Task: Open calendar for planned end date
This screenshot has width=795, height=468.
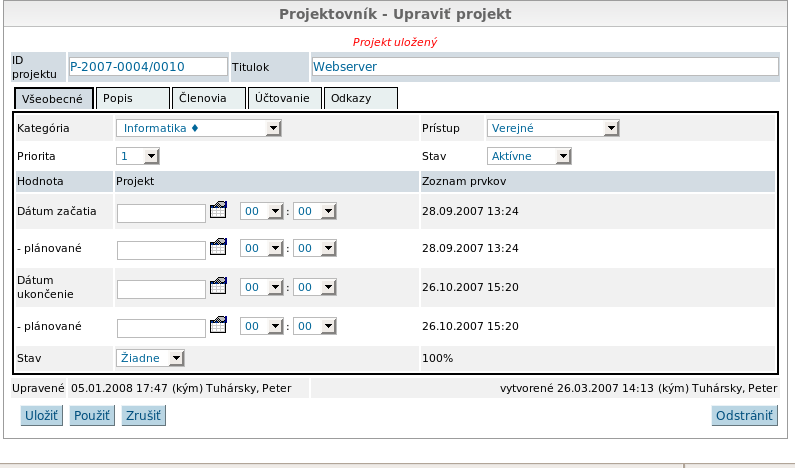Action: (219, 325)
